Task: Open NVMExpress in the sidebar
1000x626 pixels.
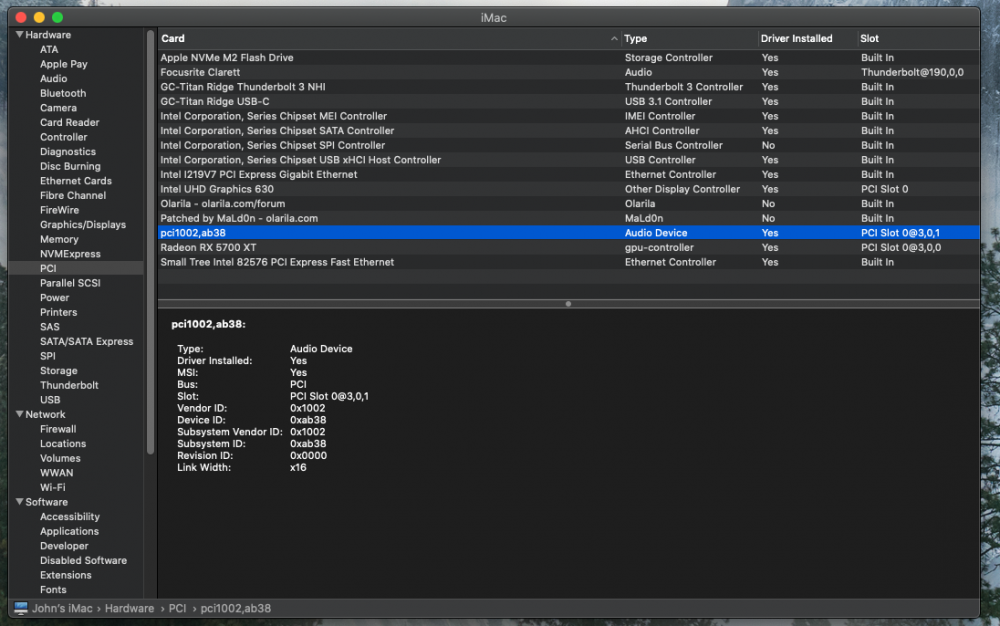Action: pos(70,254)
